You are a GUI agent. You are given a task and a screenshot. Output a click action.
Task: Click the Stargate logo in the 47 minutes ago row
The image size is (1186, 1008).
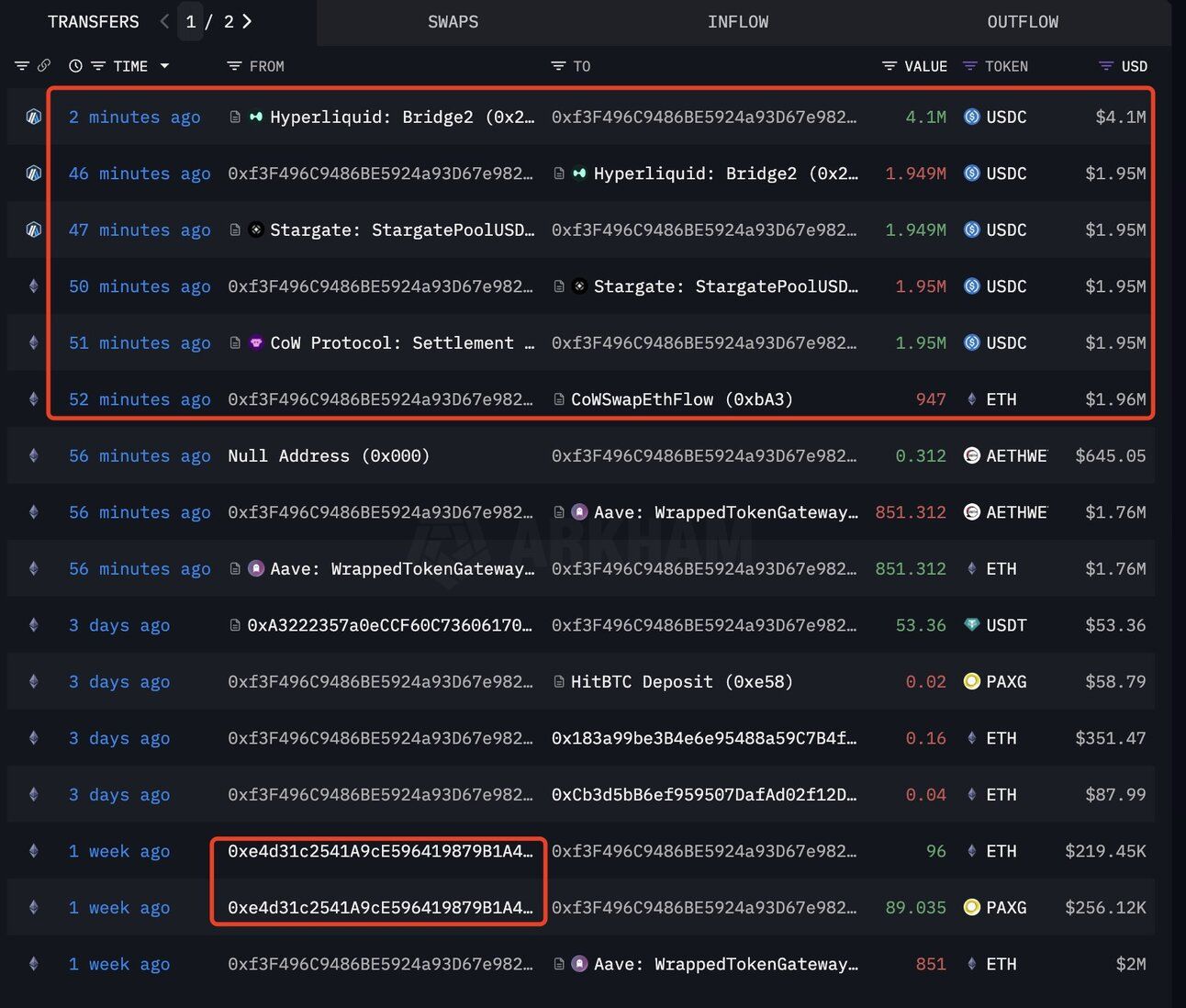256,230
